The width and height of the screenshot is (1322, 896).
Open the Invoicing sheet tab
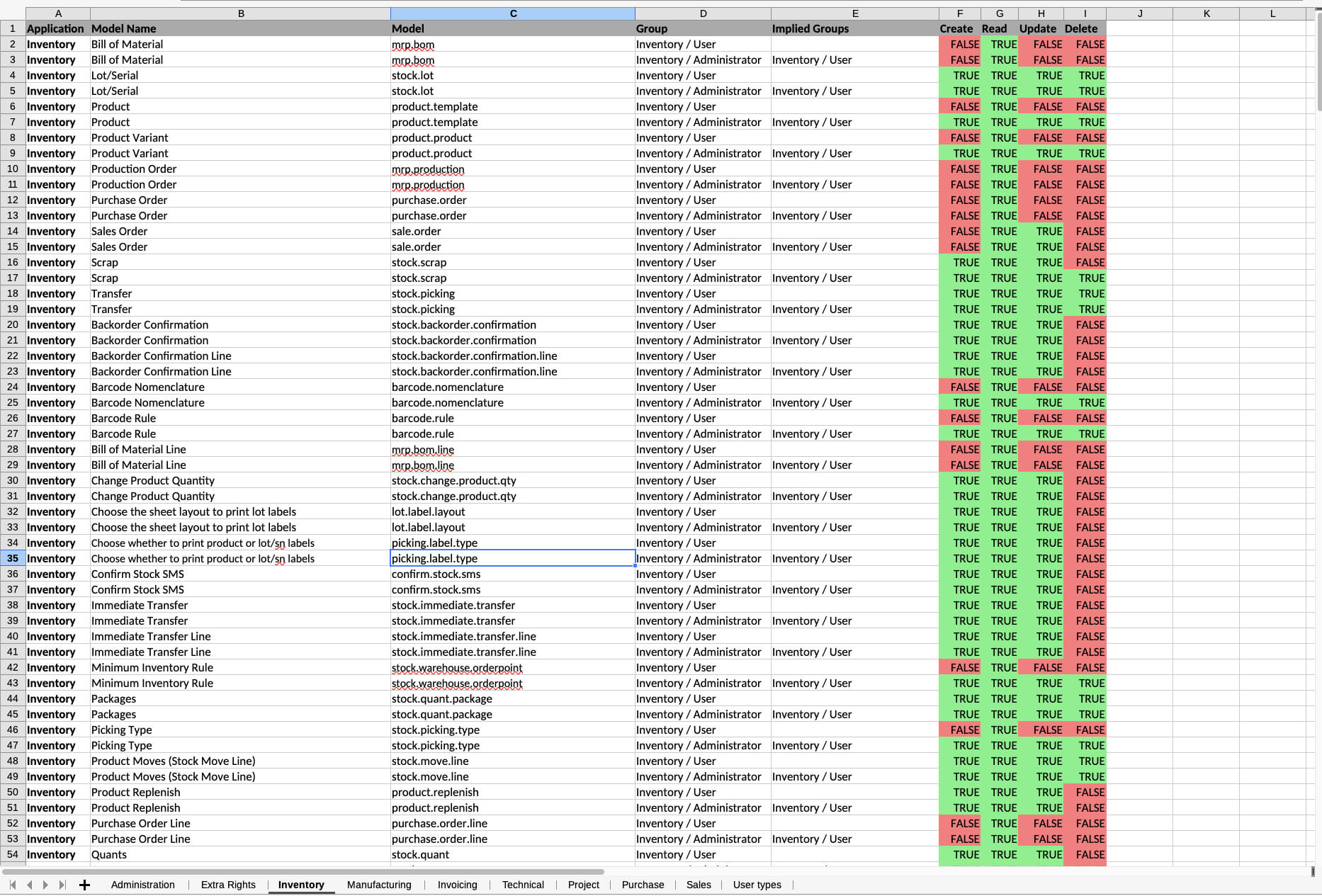457,885
